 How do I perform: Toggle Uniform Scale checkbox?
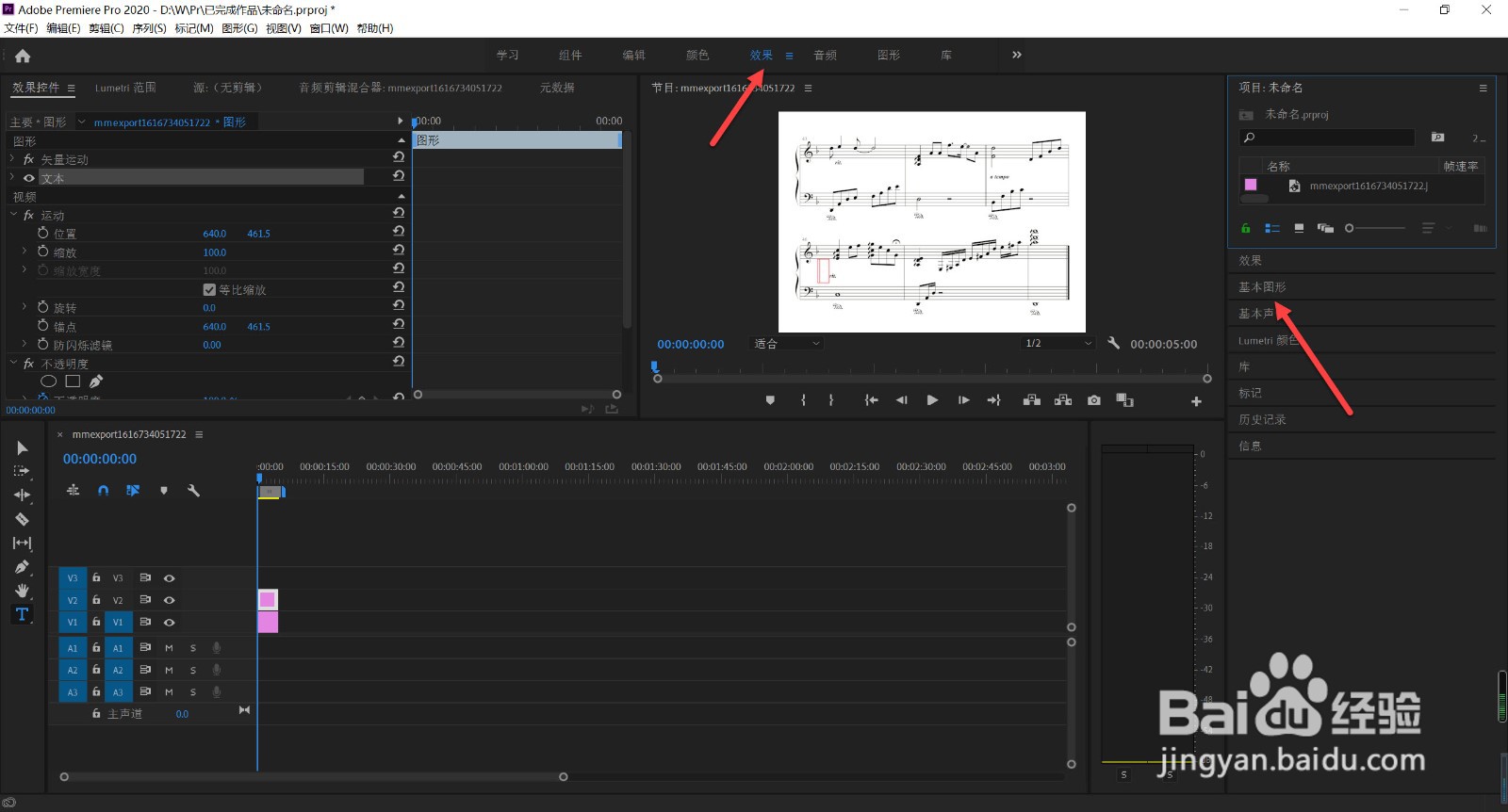click(209, 289)
